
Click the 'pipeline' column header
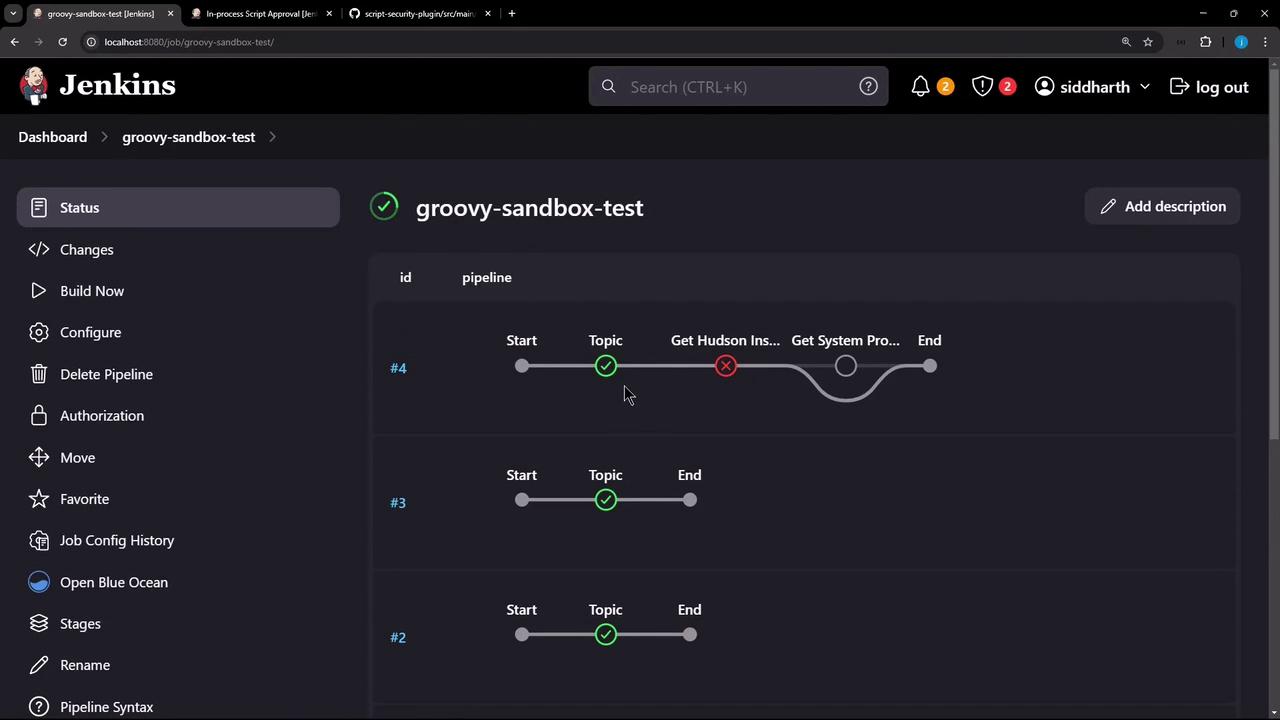coord(487,278)
